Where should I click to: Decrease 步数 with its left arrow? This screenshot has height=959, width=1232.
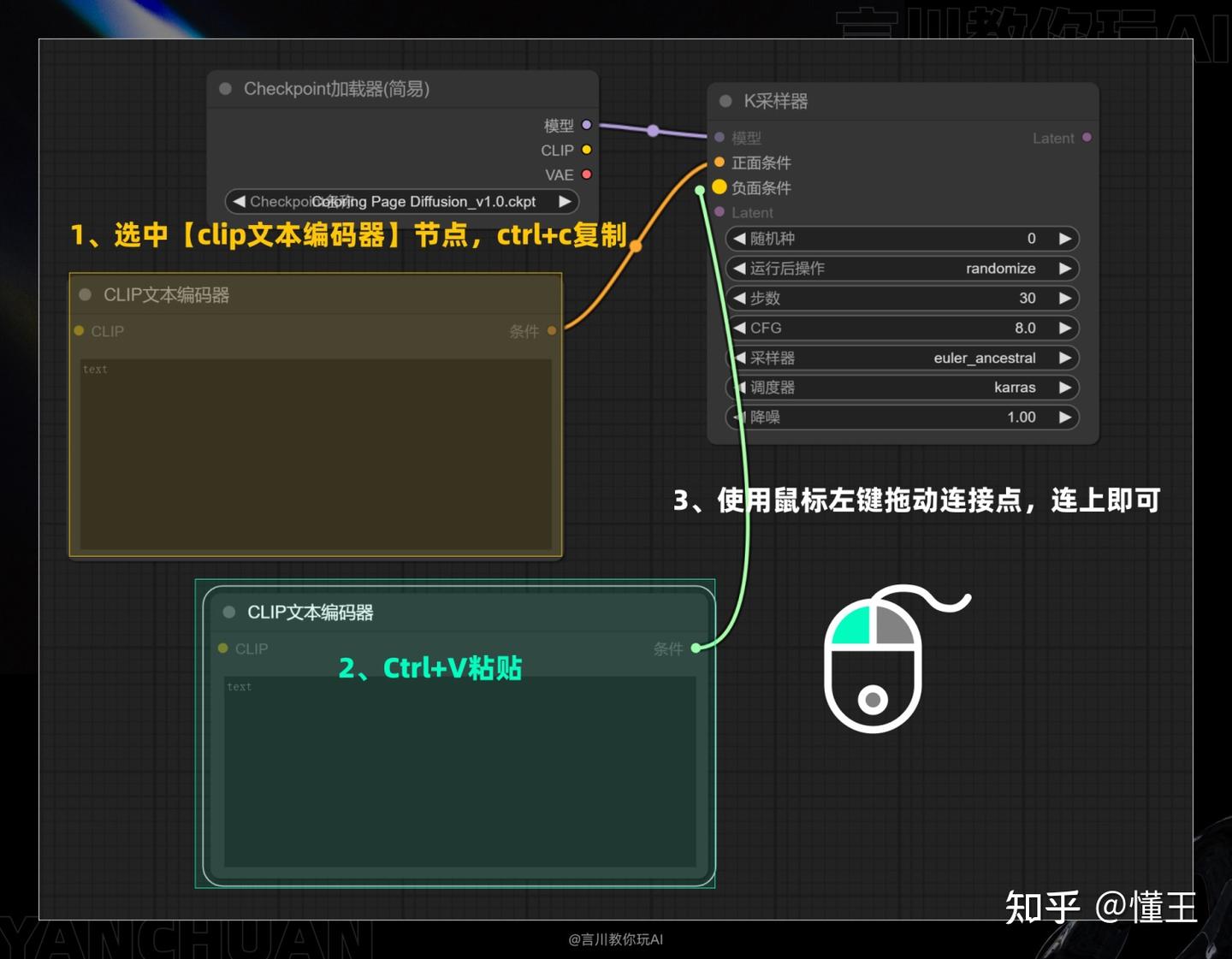pyautogui.click(x=739, y=299)
